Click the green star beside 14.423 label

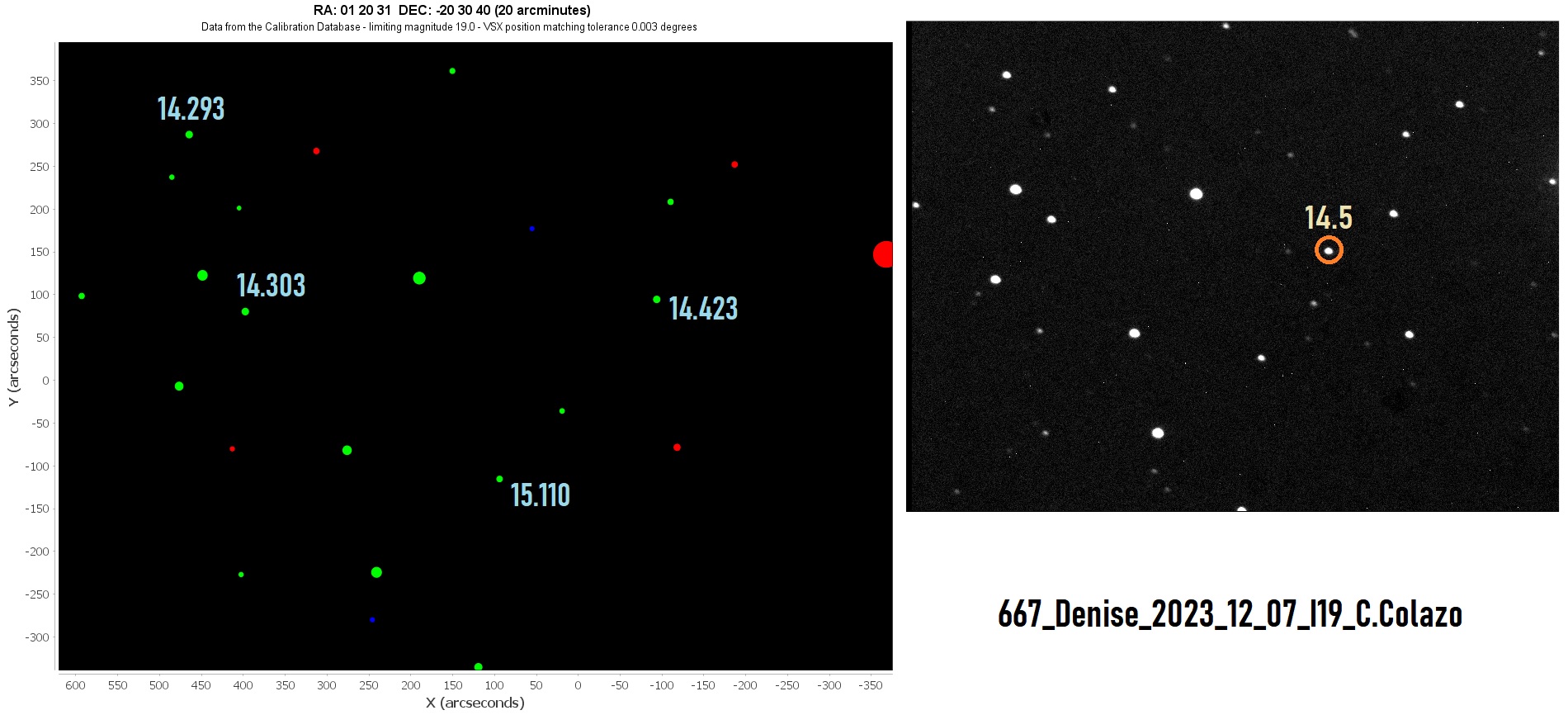tap(657, 300)
